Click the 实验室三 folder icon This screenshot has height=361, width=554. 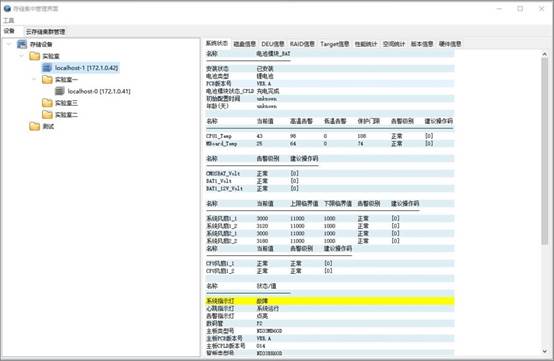point(47,103)
